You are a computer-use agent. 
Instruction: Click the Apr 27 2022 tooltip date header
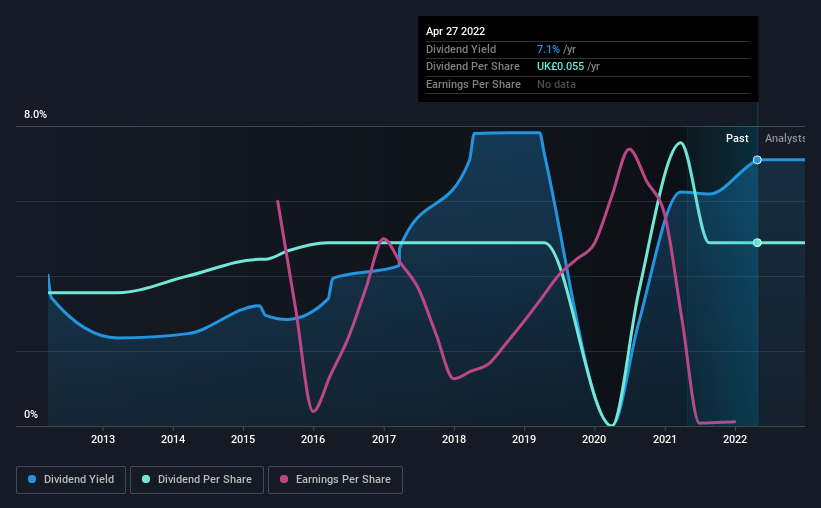point(456,31)
